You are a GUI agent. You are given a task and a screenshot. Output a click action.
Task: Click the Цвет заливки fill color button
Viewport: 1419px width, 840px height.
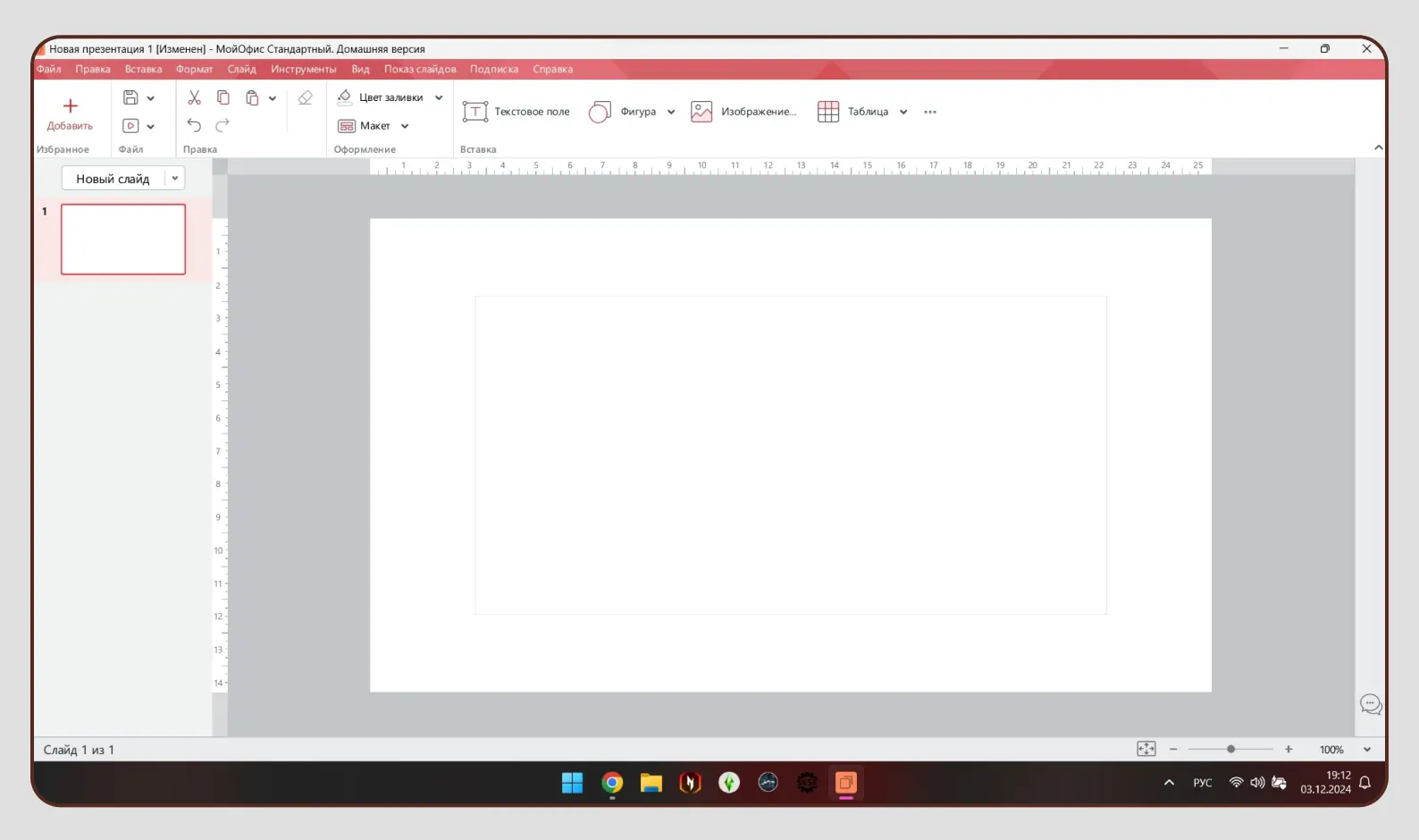click(381, 97)
